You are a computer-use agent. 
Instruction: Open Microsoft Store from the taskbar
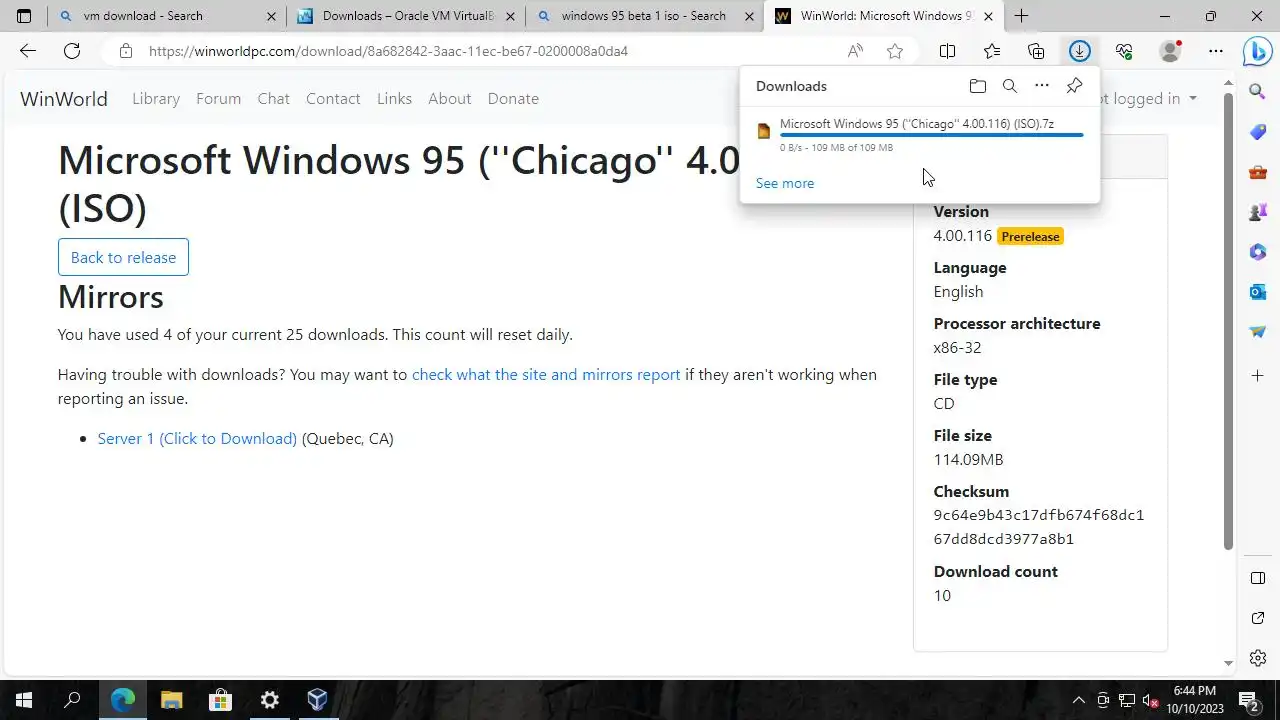click(220, 700)
